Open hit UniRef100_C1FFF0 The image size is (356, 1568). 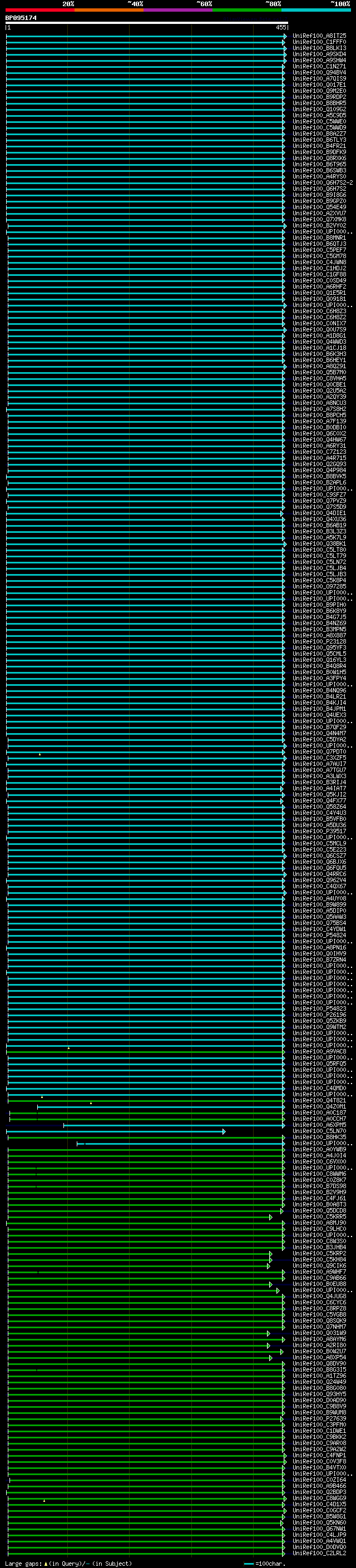pyautogui.click(x=319, y=42)
